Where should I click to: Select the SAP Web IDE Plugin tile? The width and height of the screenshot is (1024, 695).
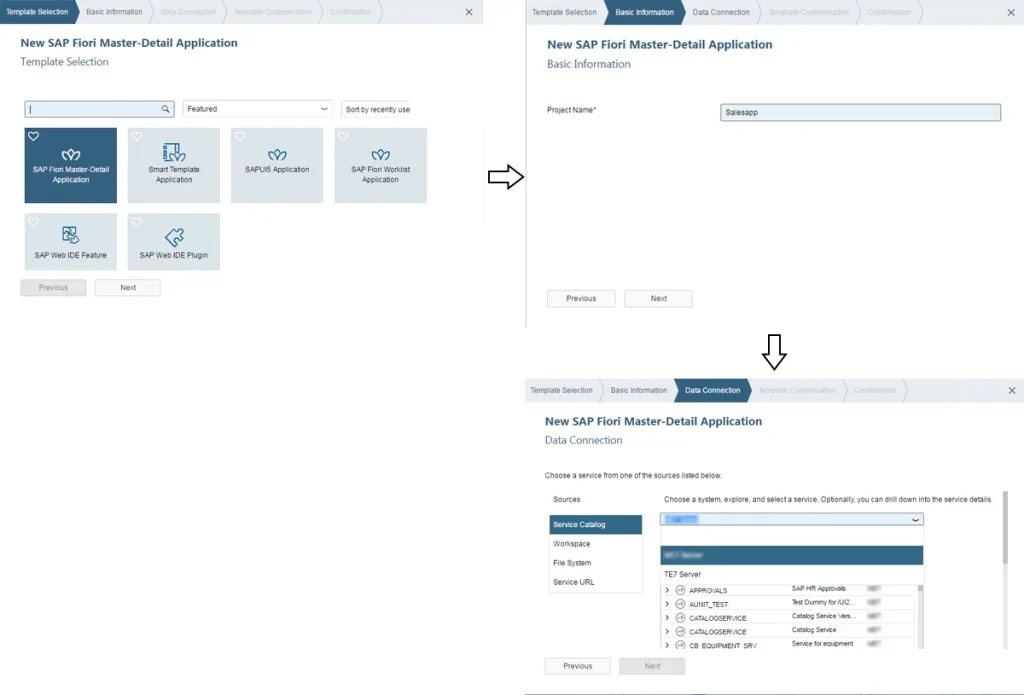point(174,242)
